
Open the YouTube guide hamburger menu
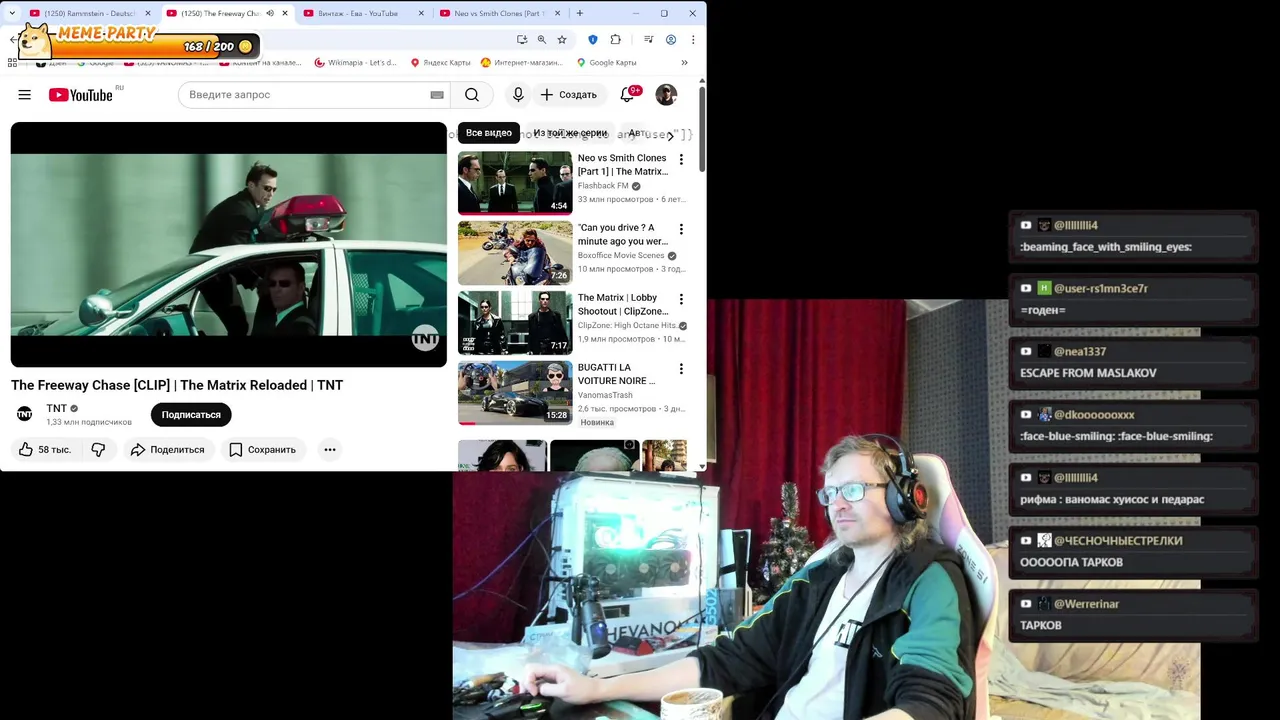(x=24, y=95)
